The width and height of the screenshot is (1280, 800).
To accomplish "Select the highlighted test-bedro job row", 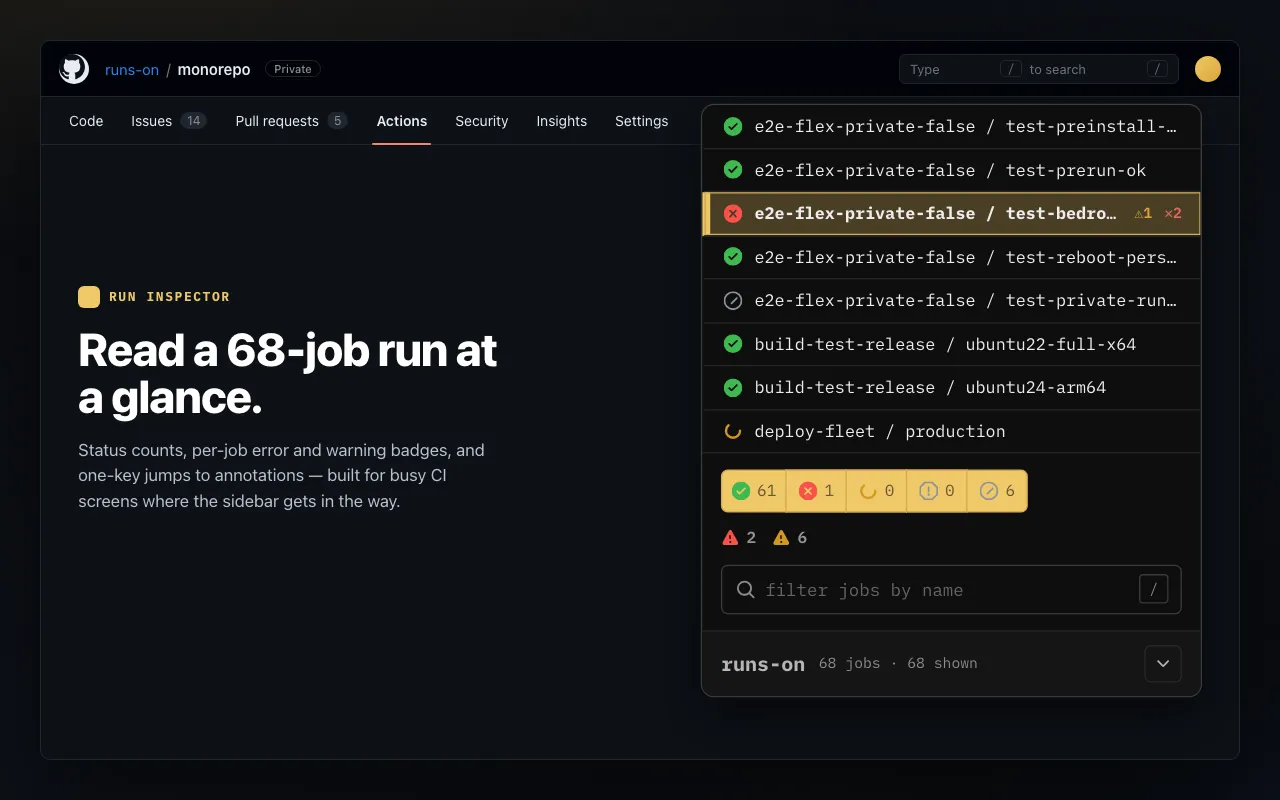I will (x=951, y=213).
